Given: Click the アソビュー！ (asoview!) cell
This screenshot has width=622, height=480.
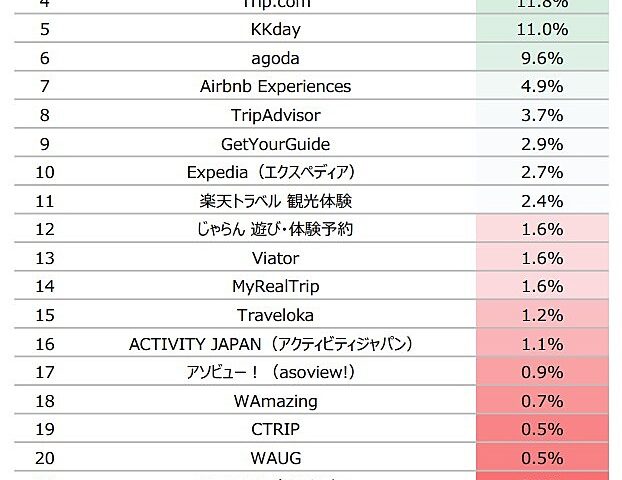Looking at the screenshot, I should (270, 373).
